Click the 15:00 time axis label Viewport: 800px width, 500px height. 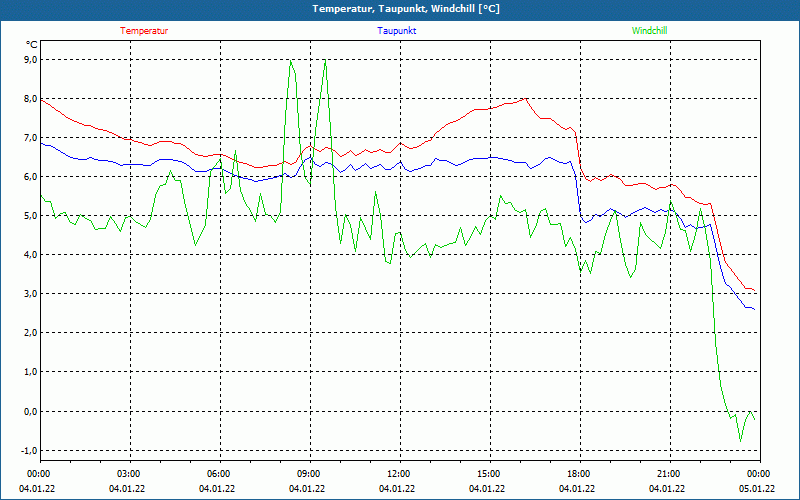point(489,474)
